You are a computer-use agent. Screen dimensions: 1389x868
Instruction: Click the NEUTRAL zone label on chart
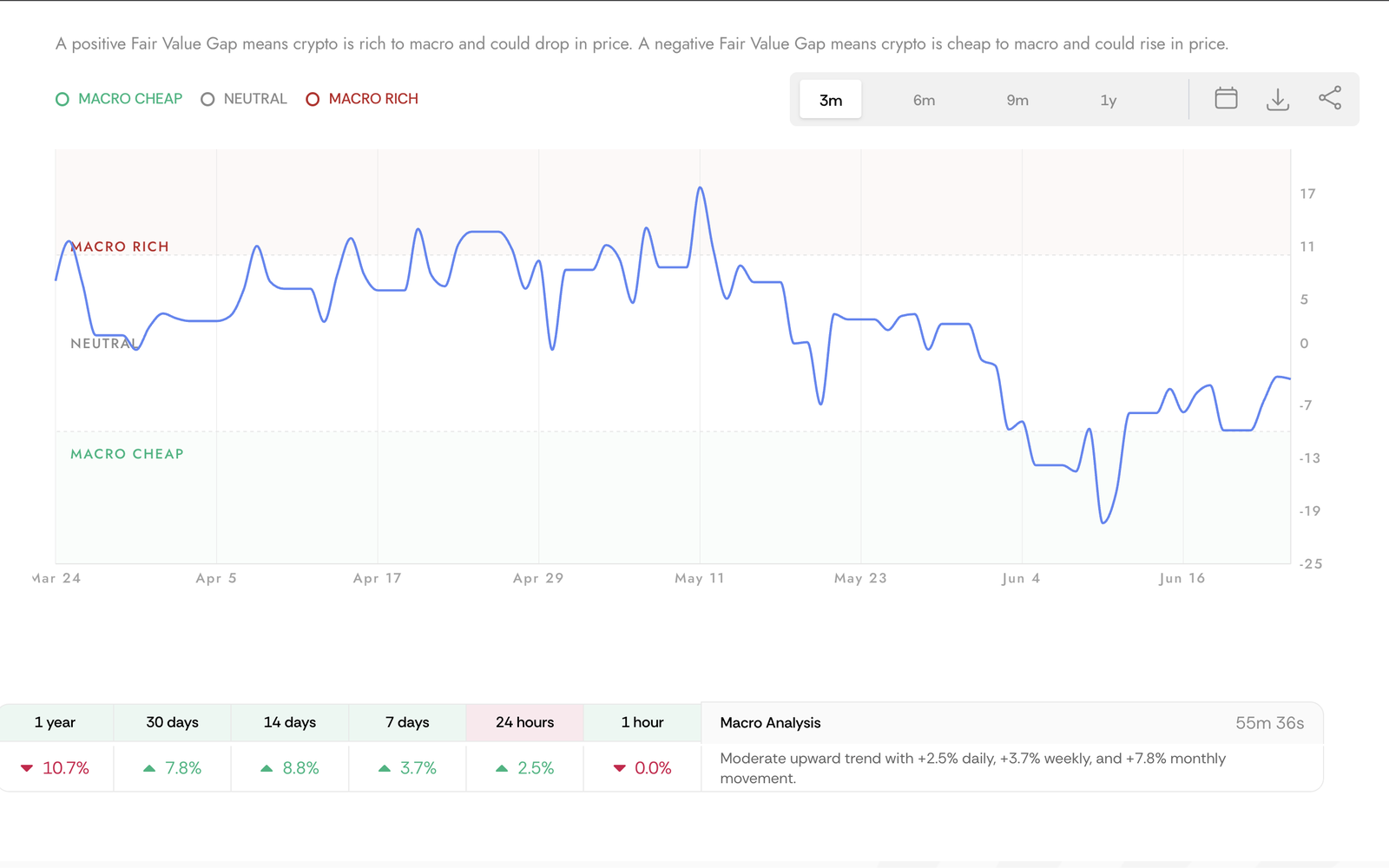[x=102, y=344]
